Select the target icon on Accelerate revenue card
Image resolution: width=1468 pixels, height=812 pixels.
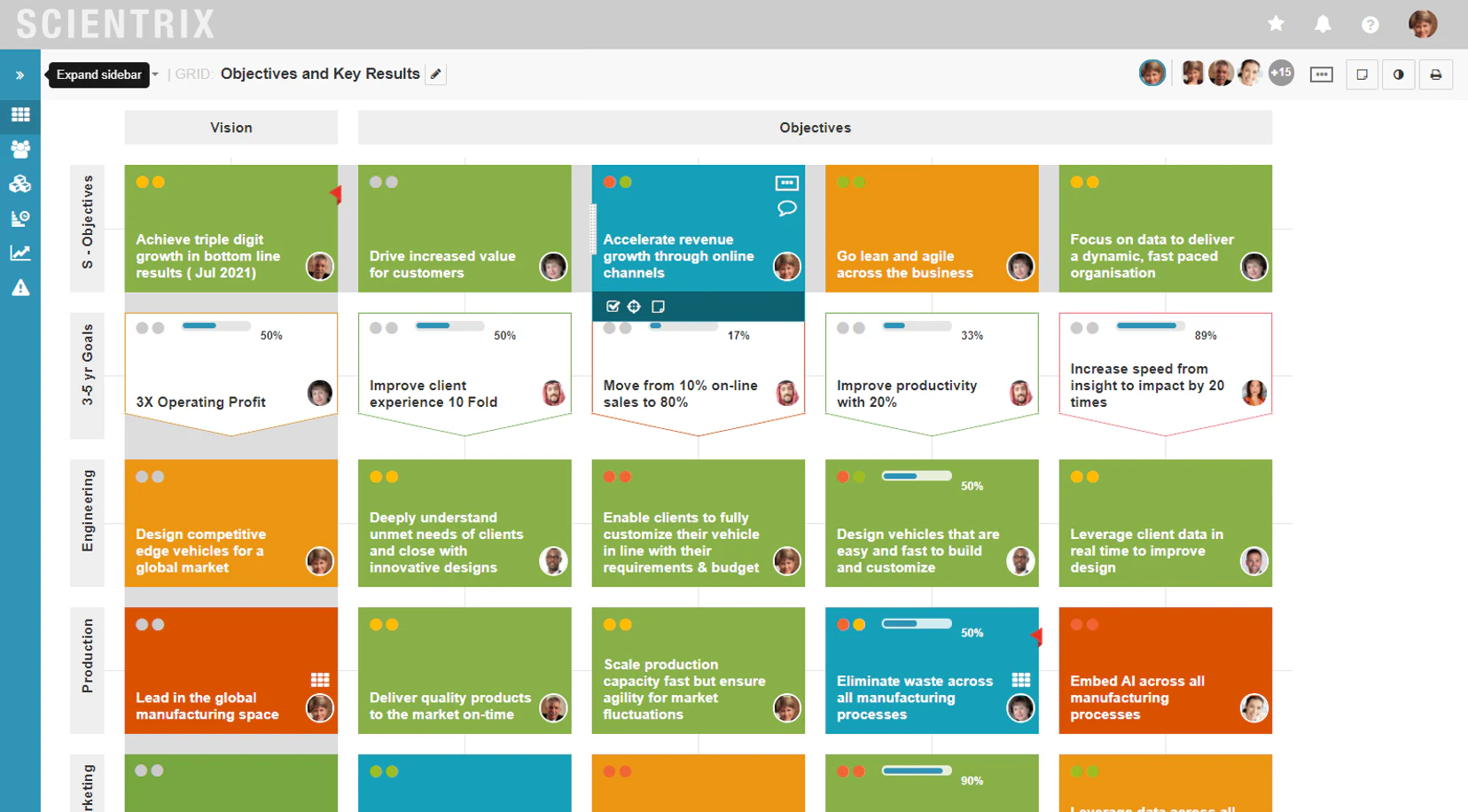(634, 306)
